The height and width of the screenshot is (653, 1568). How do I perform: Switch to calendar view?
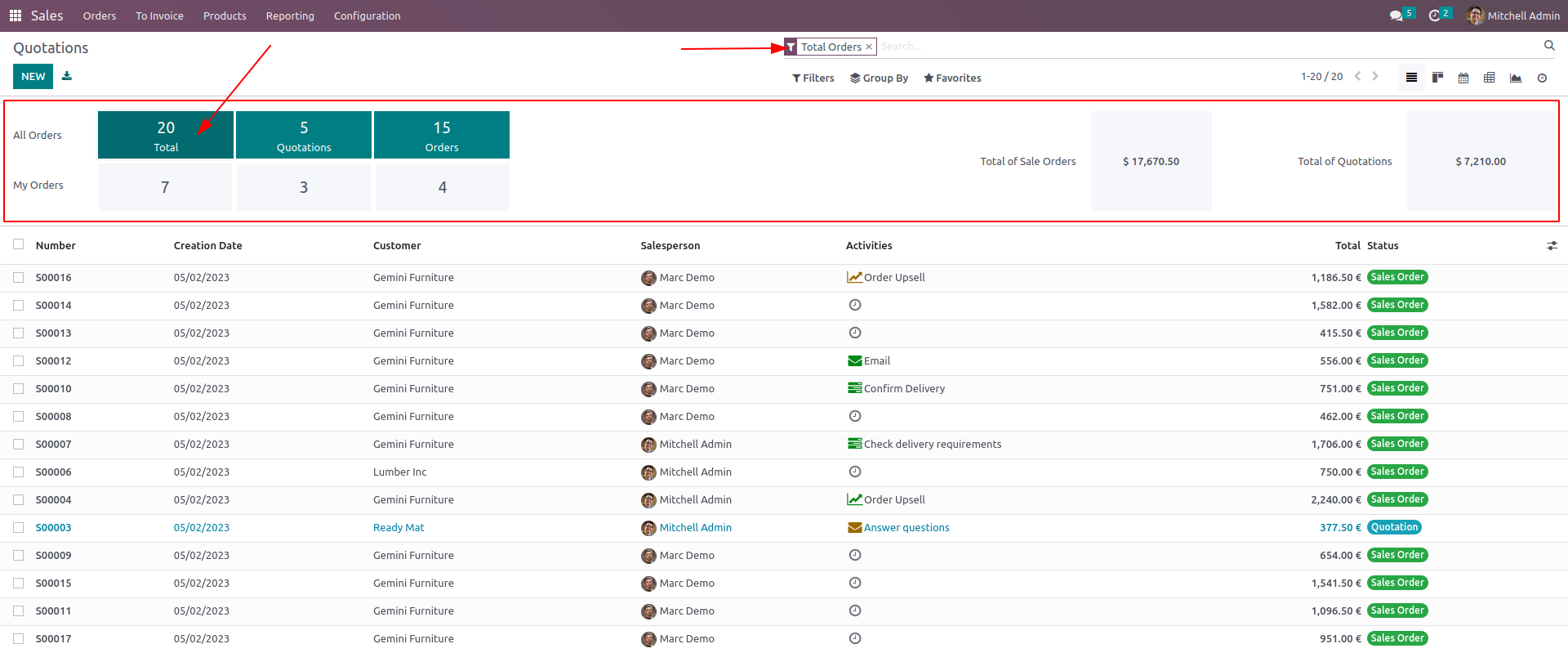1463,78
